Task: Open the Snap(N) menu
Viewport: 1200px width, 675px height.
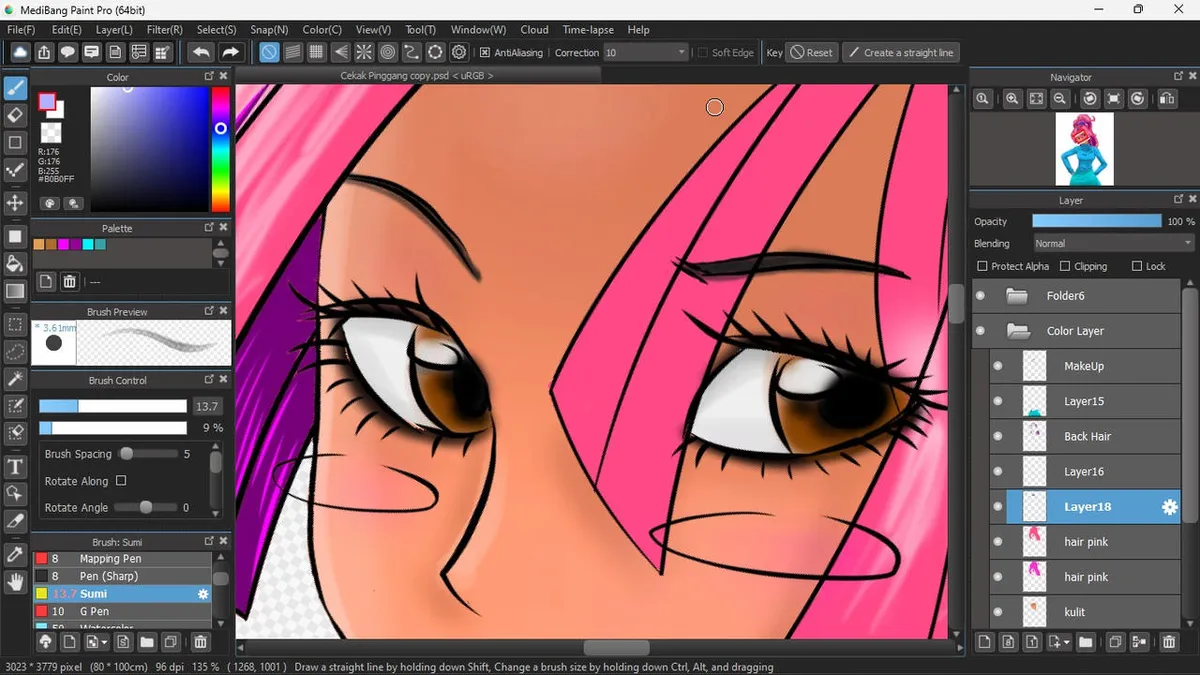Action: pos(269,30)
